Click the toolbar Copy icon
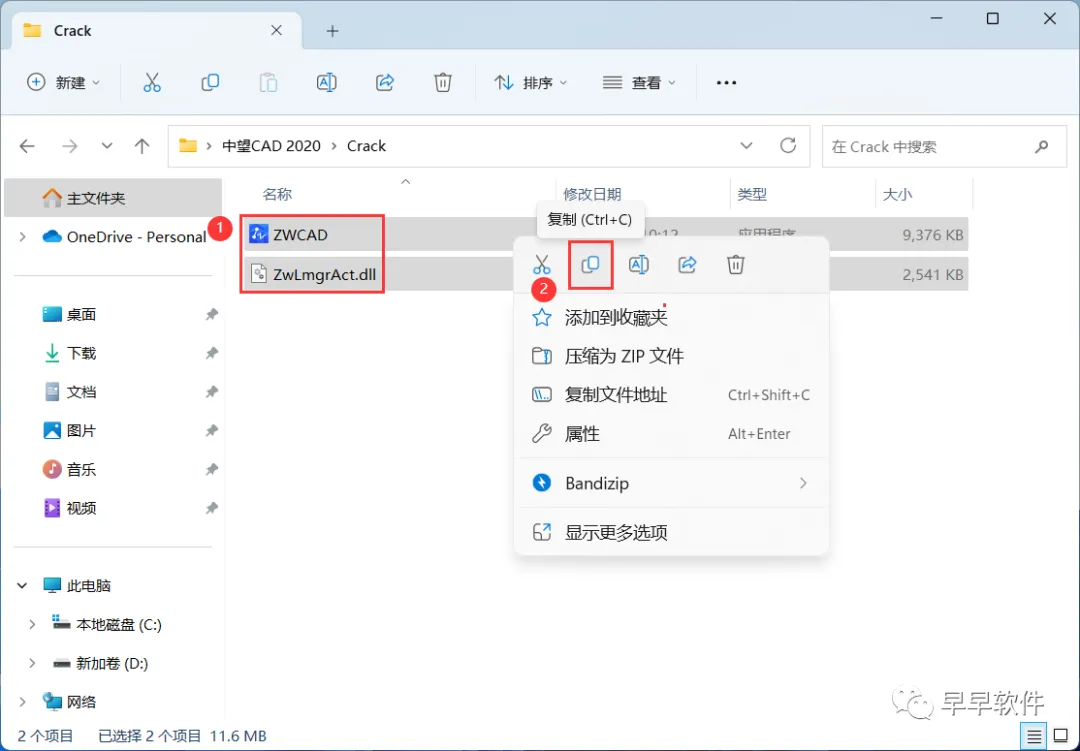Viewport: 1080px width, 751px height. (x=210, y=83)
